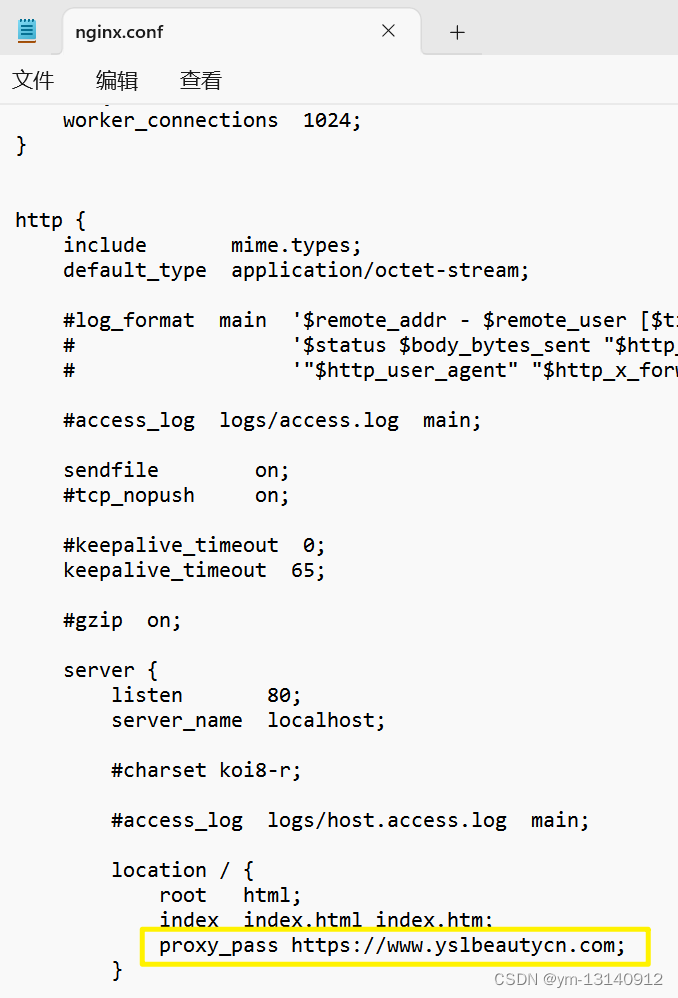Click the '#gzip on;' line

click(122, 621)
